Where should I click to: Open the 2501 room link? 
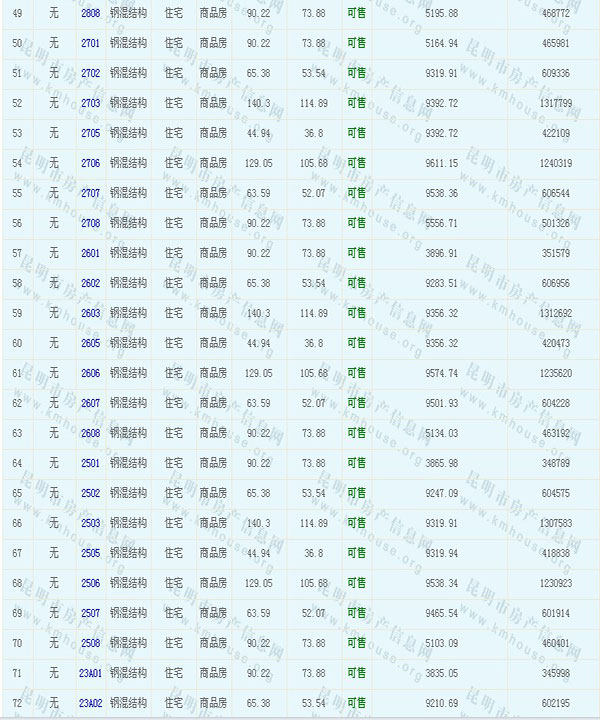(90, 464)
